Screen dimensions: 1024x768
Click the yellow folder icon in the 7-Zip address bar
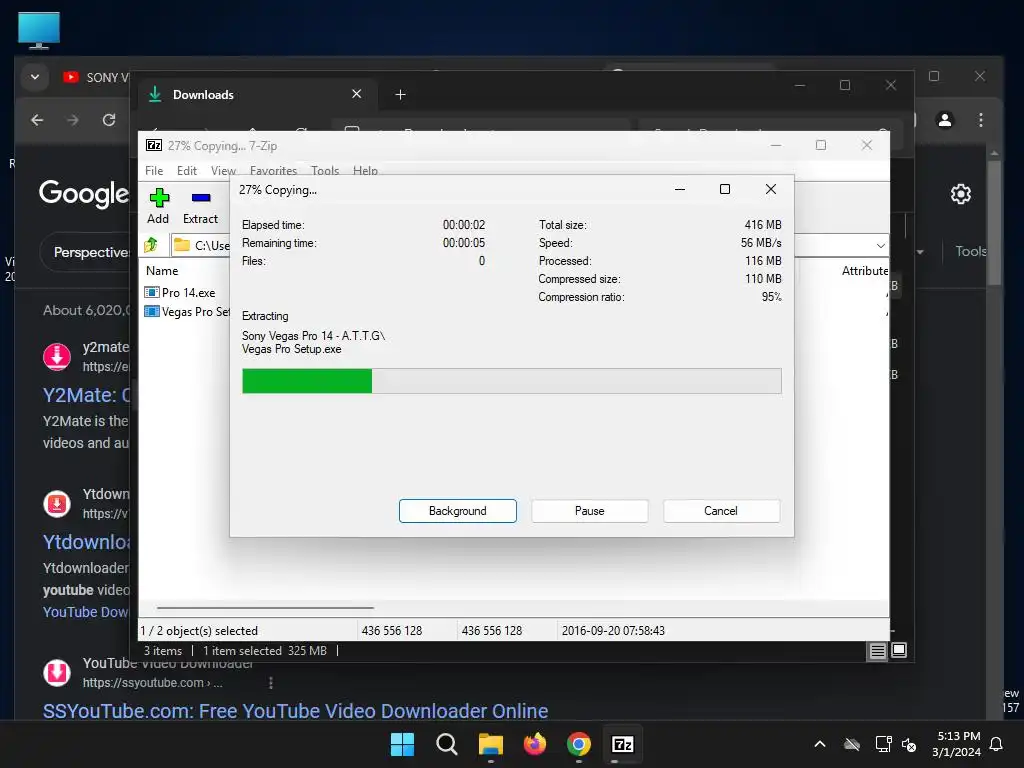(182, 245)
